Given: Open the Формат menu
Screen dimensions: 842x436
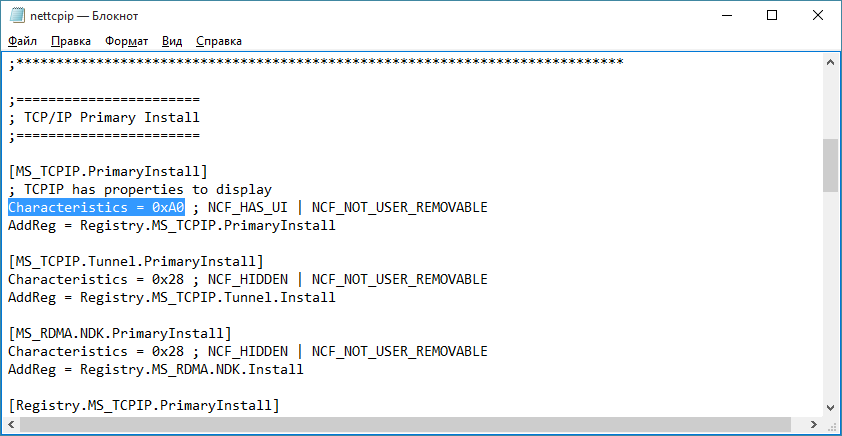Looking at the screenshot, I should [x=127, y=41].
